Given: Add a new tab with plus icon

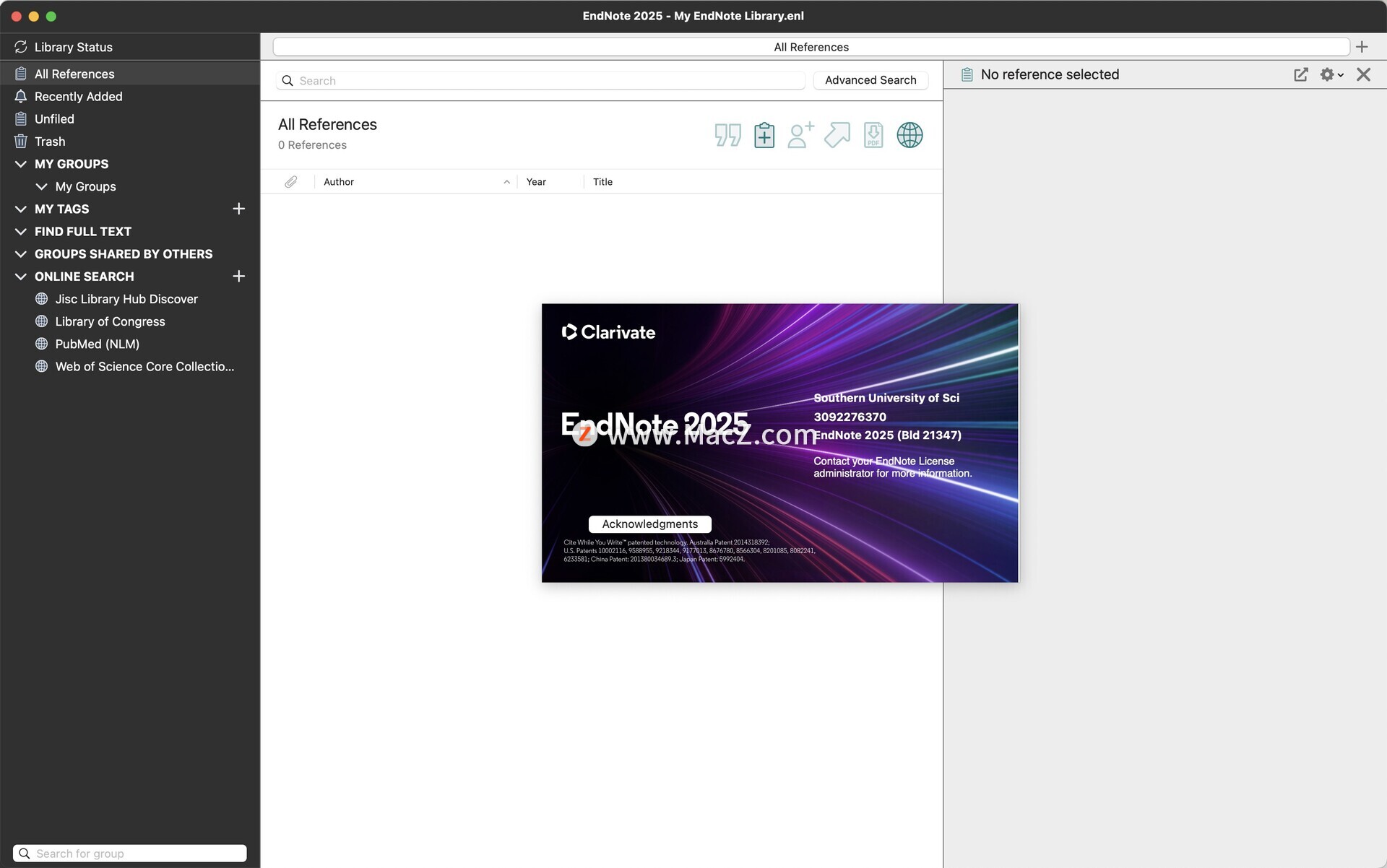Looking at the screenshot, I should pos(1362,47).
